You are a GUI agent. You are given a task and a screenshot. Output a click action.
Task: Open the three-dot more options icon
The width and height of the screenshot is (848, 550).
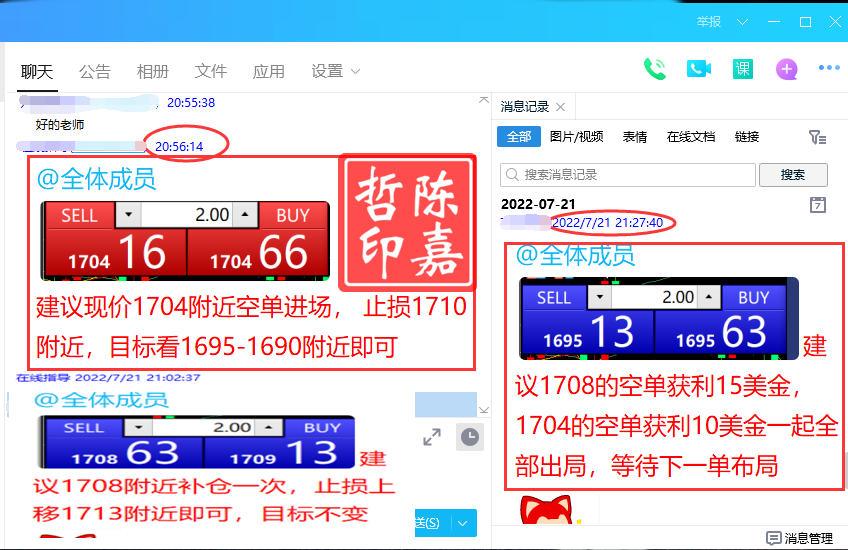[829, 69]
